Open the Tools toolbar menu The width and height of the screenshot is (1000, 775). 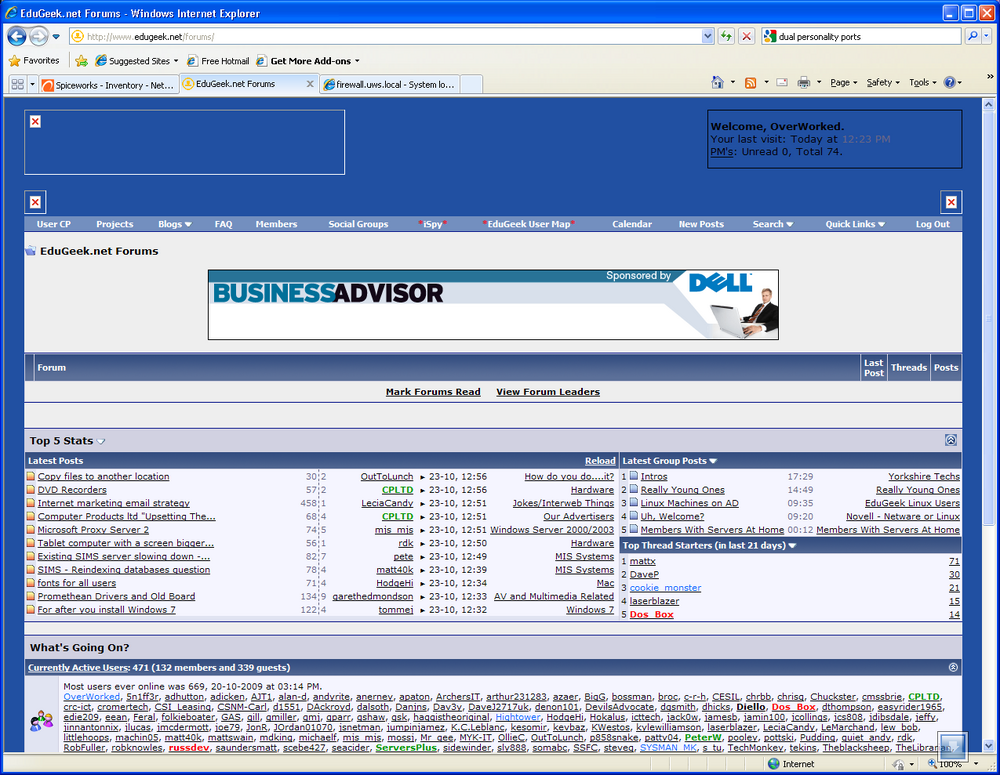922,82
